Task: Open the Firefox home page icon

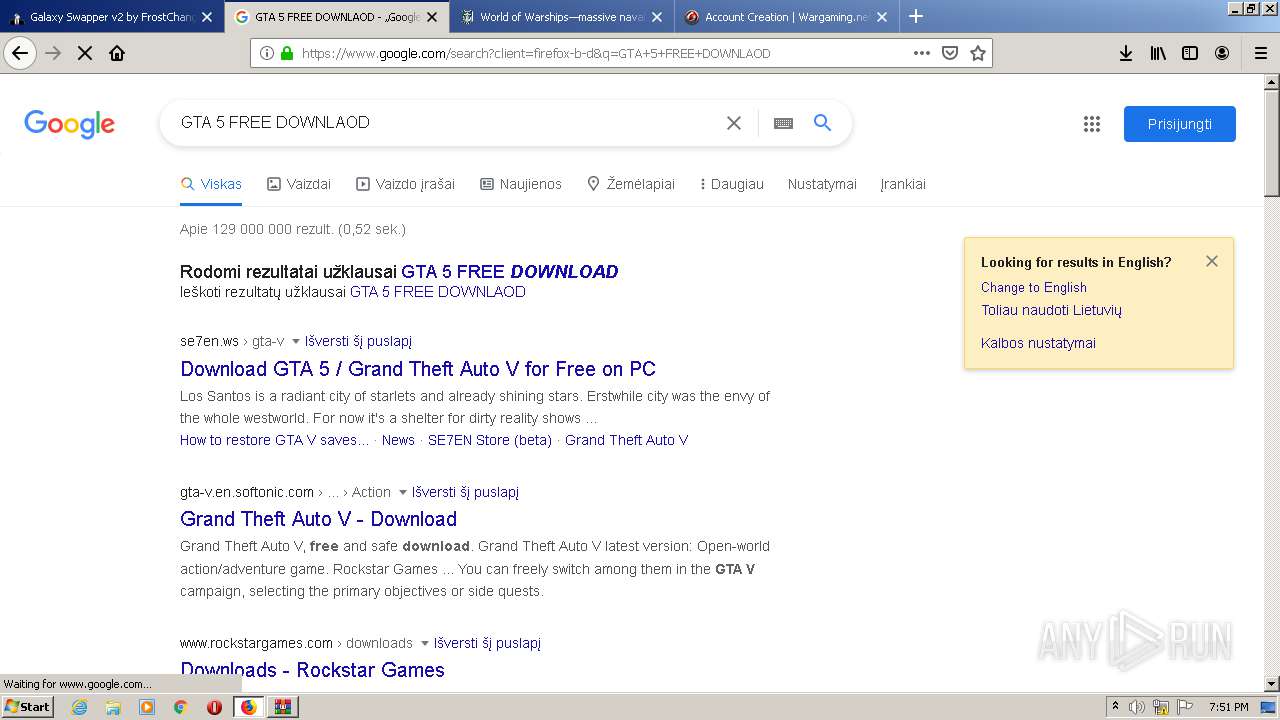Action: pyautogui.click(x=117, y=53)
